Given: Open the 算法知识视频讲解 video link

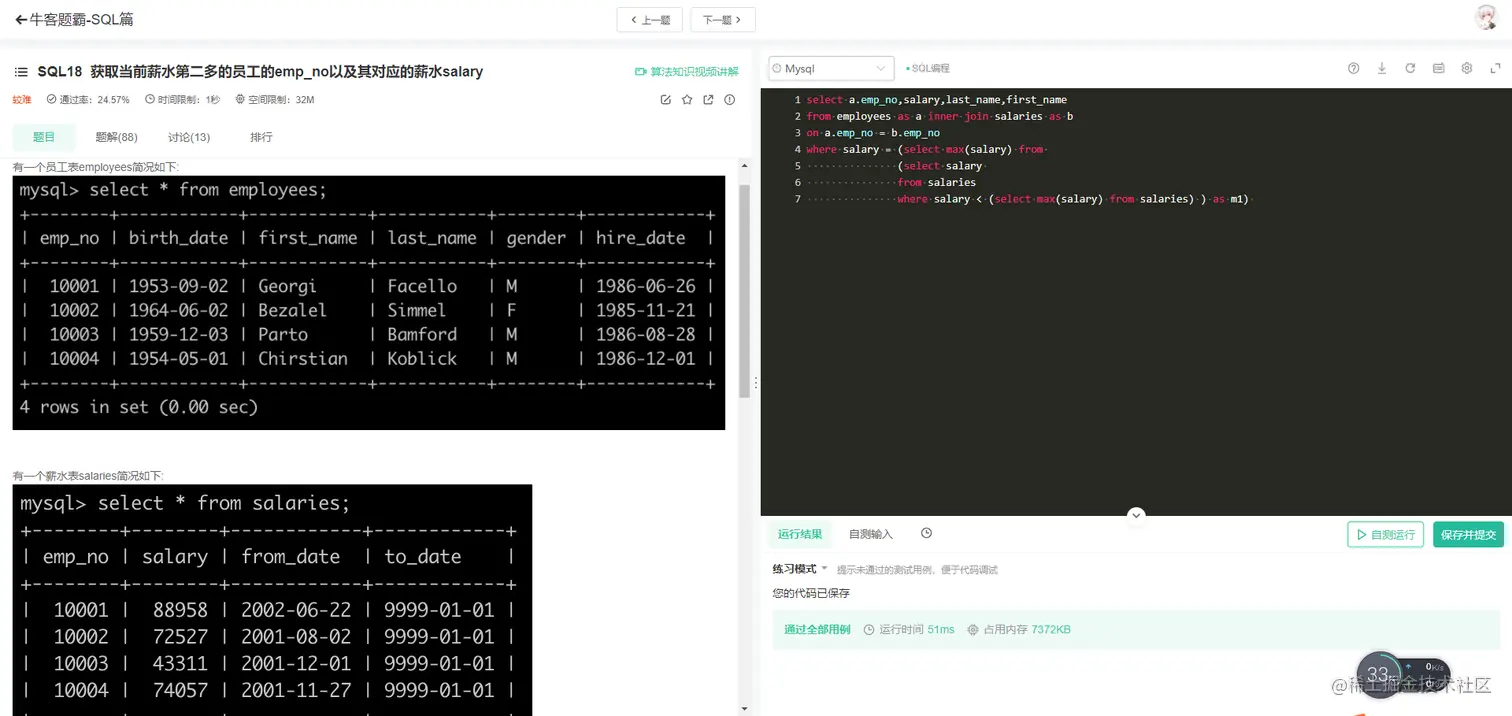Looking at the screenshot, I should click(x=687, y=72).
